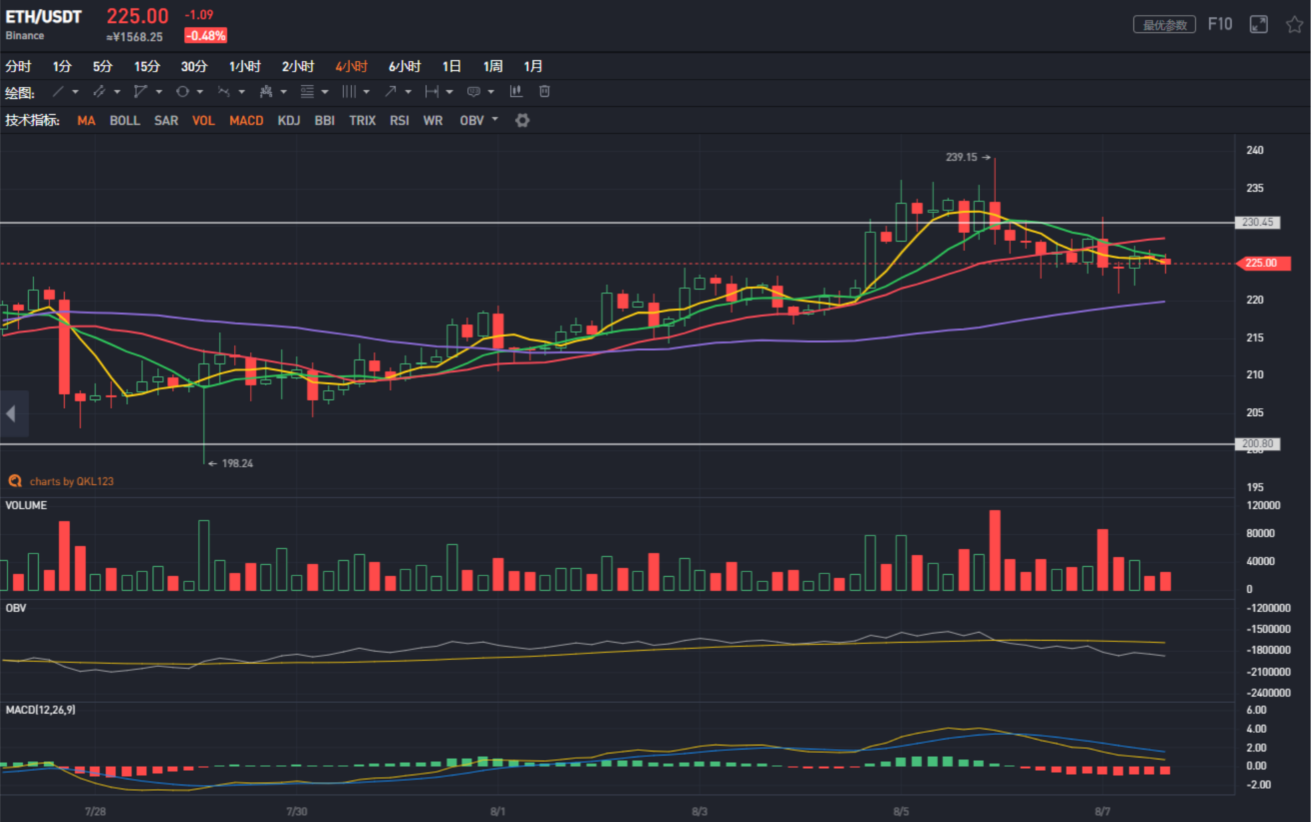1311x822 pixels.
Task: Add ETH/USDT to favorites star
Action: coord(1294,24)
